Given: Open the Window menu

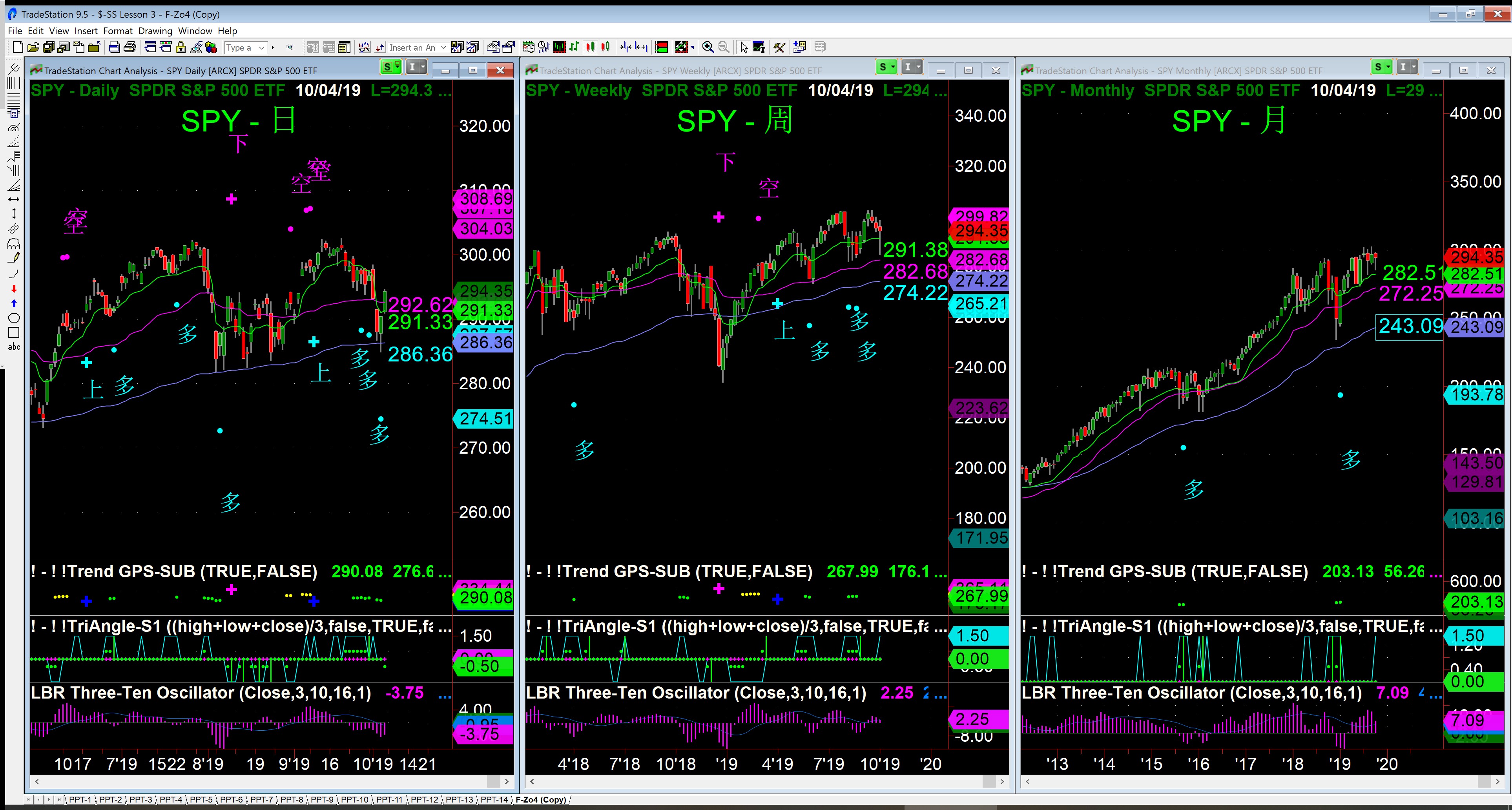Looking at the screenshot, I should 195,31.
